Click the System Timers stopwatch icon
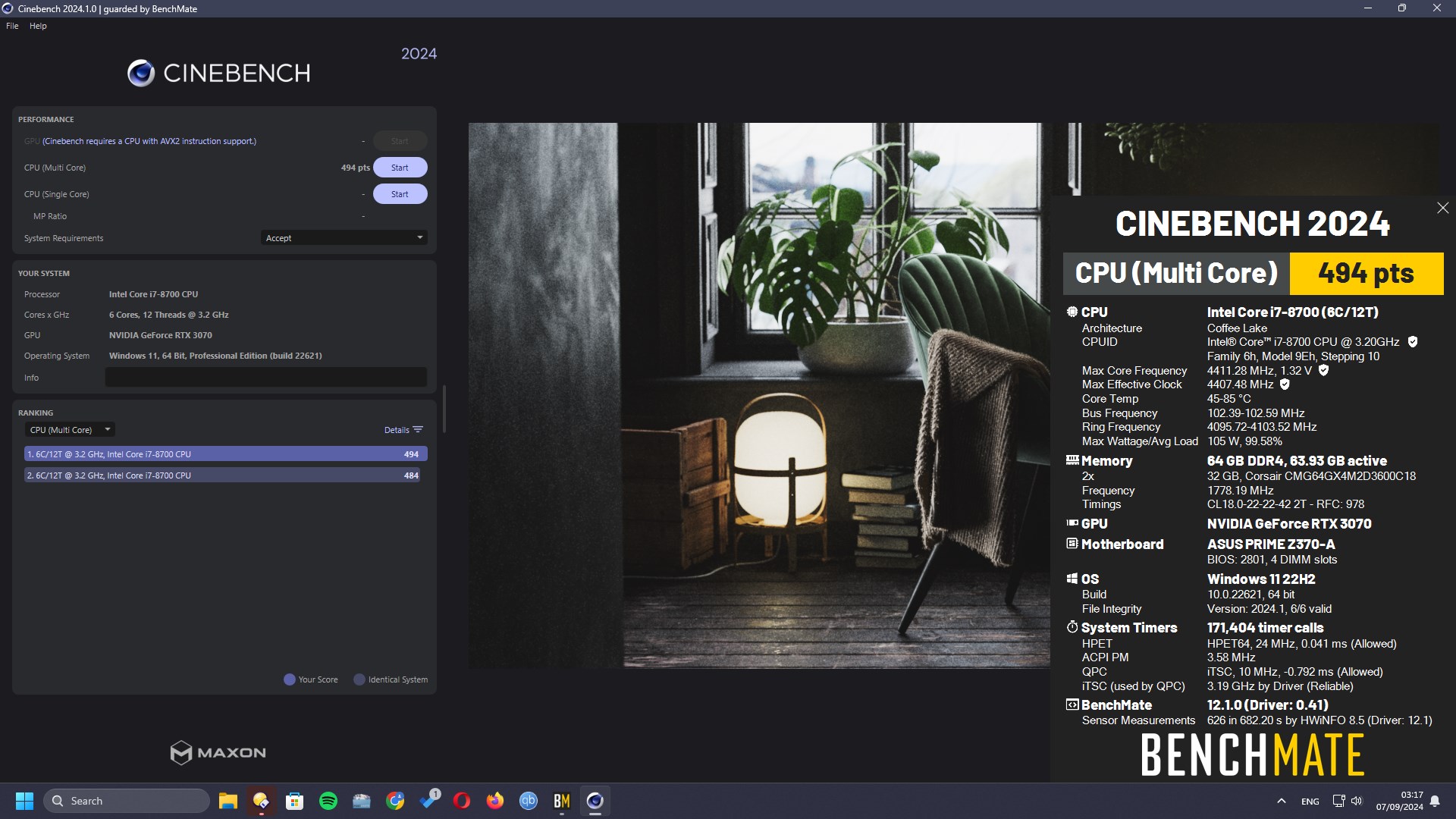 (1072, 627)
